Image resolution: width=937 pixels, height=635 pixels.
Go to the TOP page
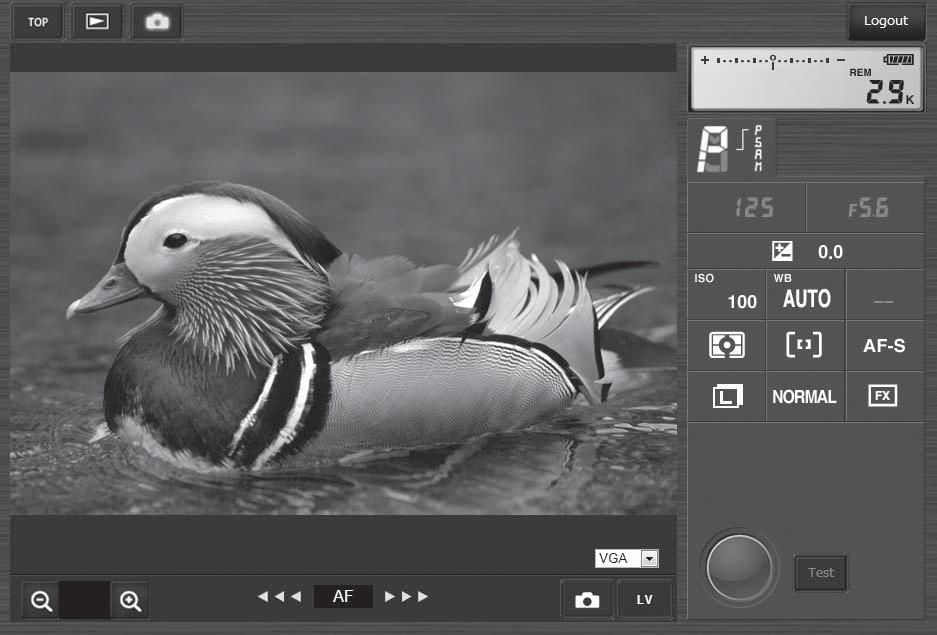(x=38, y=22)
